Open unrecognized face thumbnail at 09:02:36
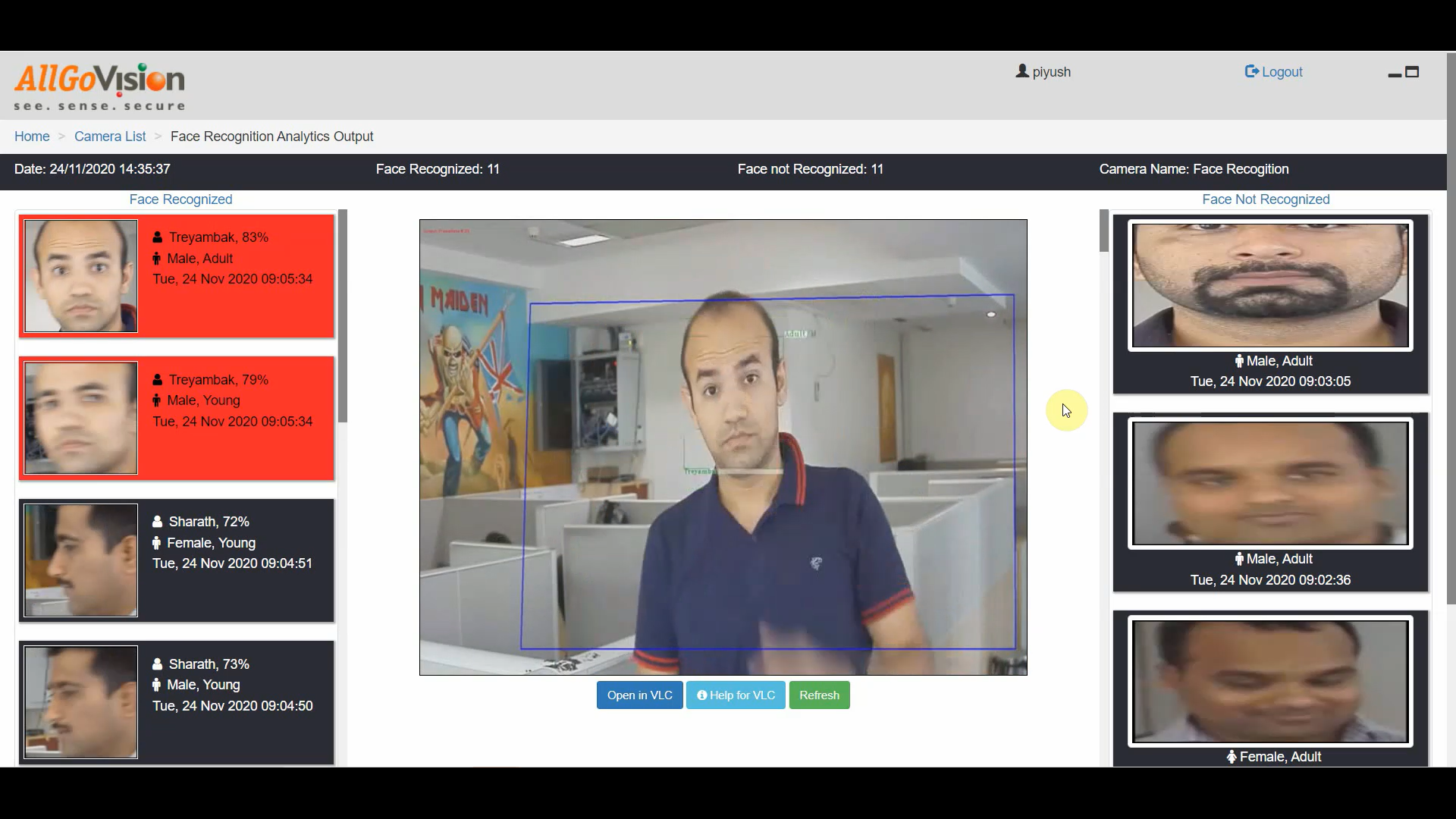Image resolution: width=1456 pixels, height=819 pixels. 1270,483
